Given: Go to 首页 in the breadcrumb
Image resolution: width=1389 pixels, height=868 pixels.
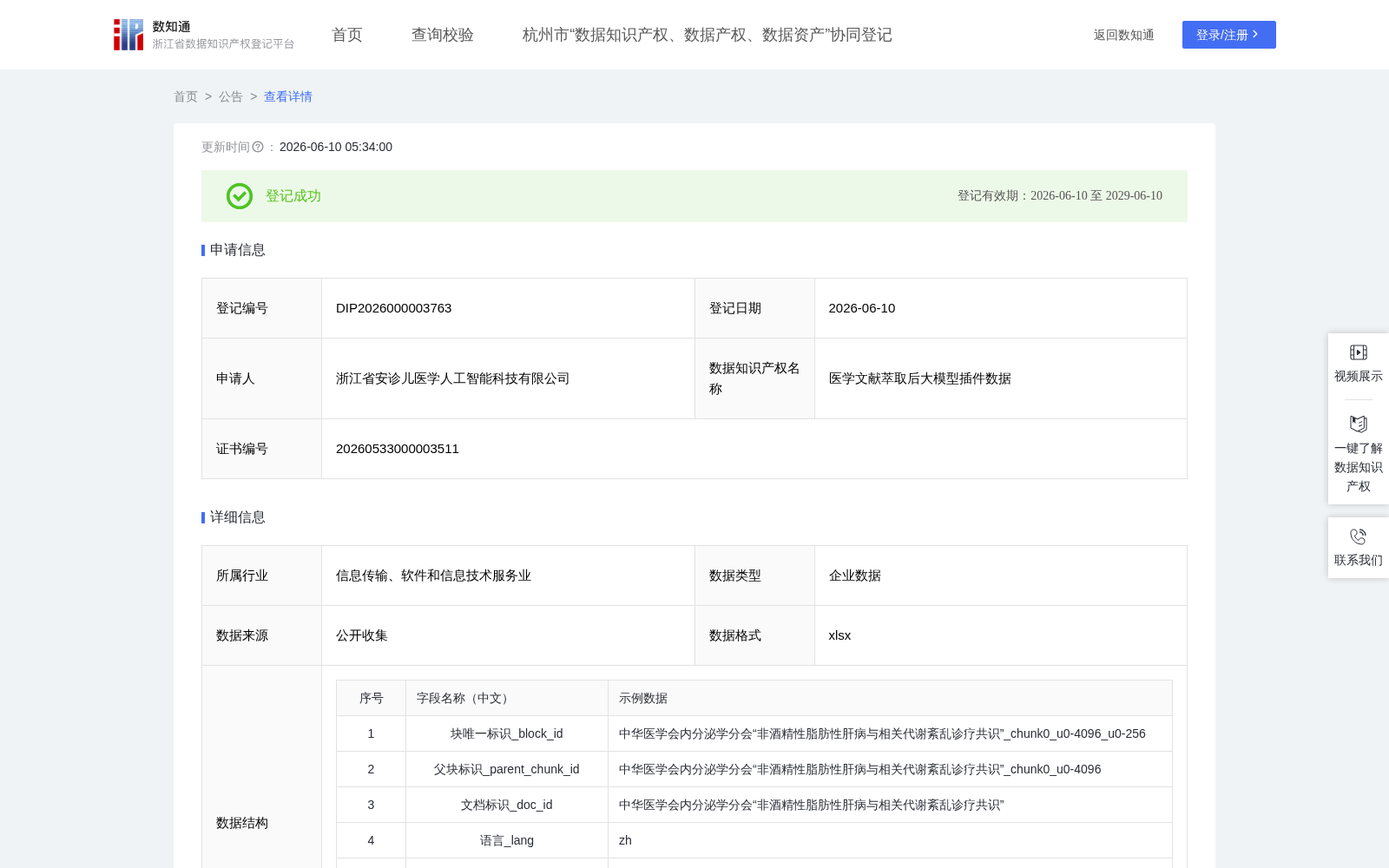Looking at the screenshot, I should click(x=186, y=96).
